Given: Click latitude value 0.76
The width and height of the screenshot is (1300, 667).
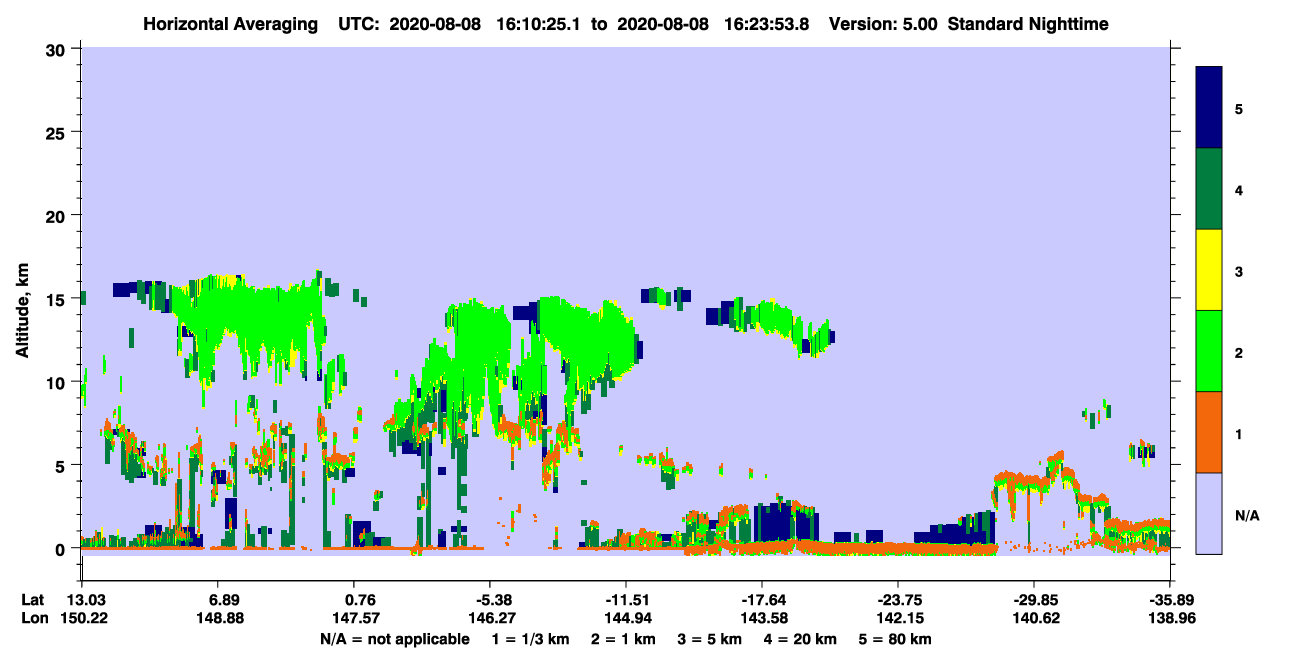Looking at the screenshot, I should [360, 600].
